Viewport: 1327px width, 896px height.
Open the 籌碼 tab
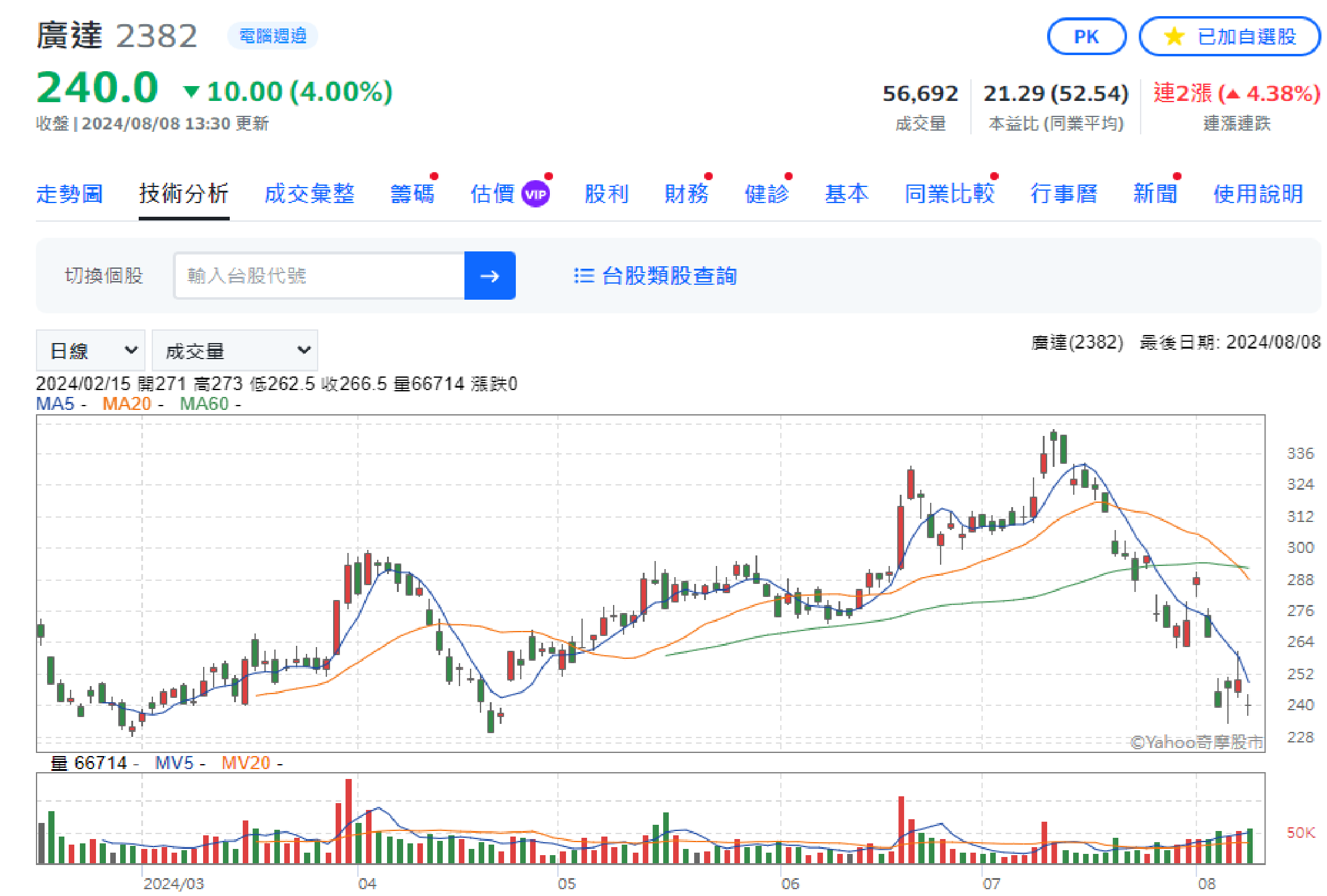coord(412,194)
